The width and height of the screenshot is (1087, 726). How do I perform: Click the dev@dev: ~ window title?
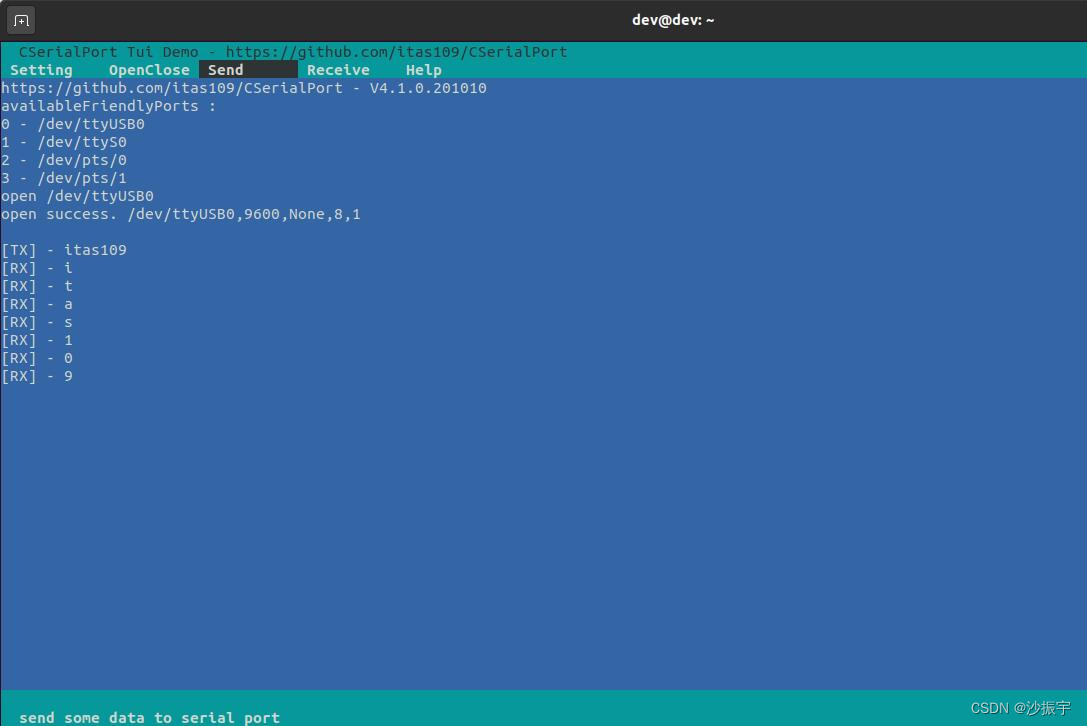[x=673, y=19]
